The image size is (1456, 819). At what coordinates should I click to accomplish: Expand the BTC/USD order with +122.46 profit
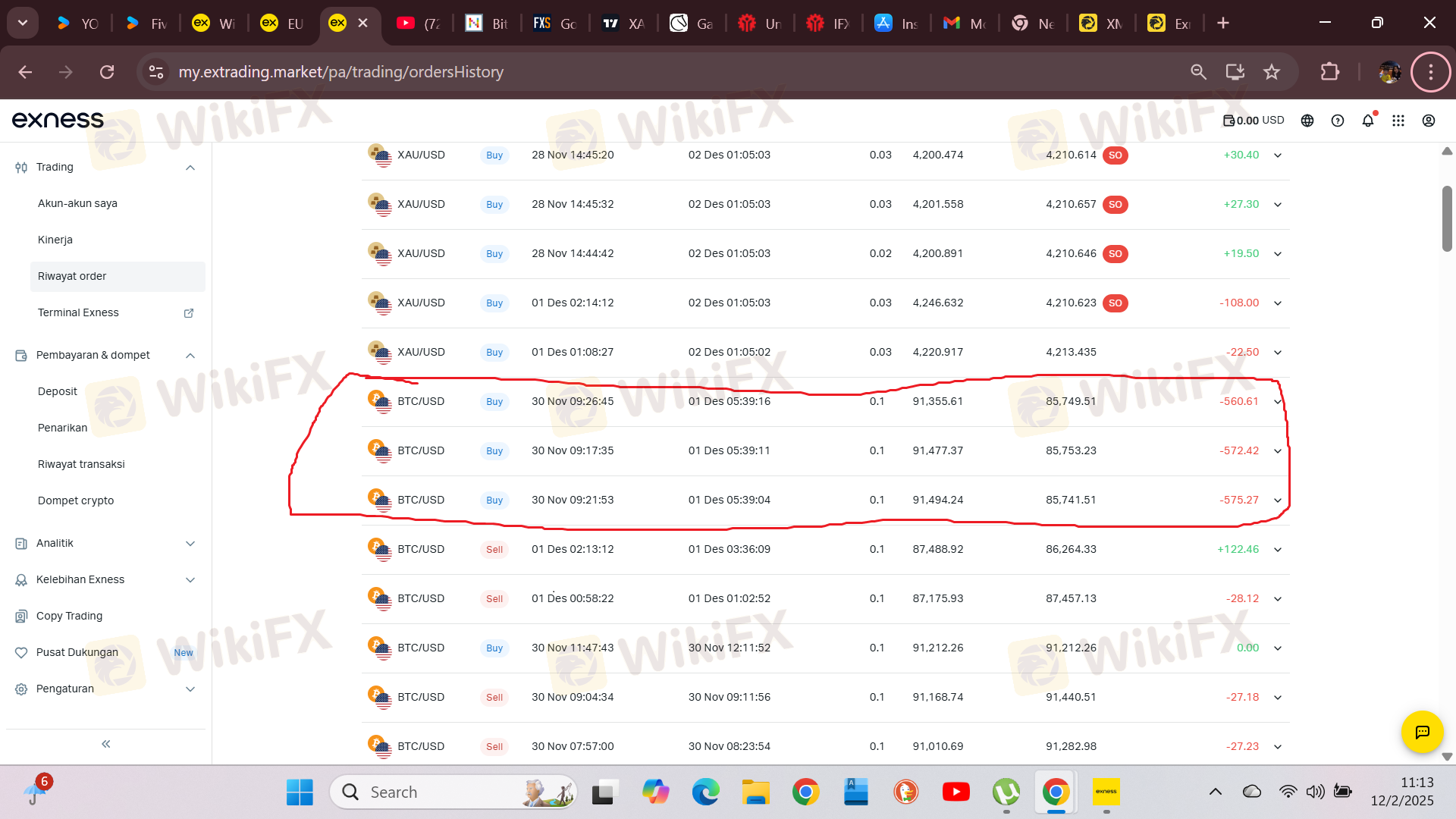(x=1278, y=550)
